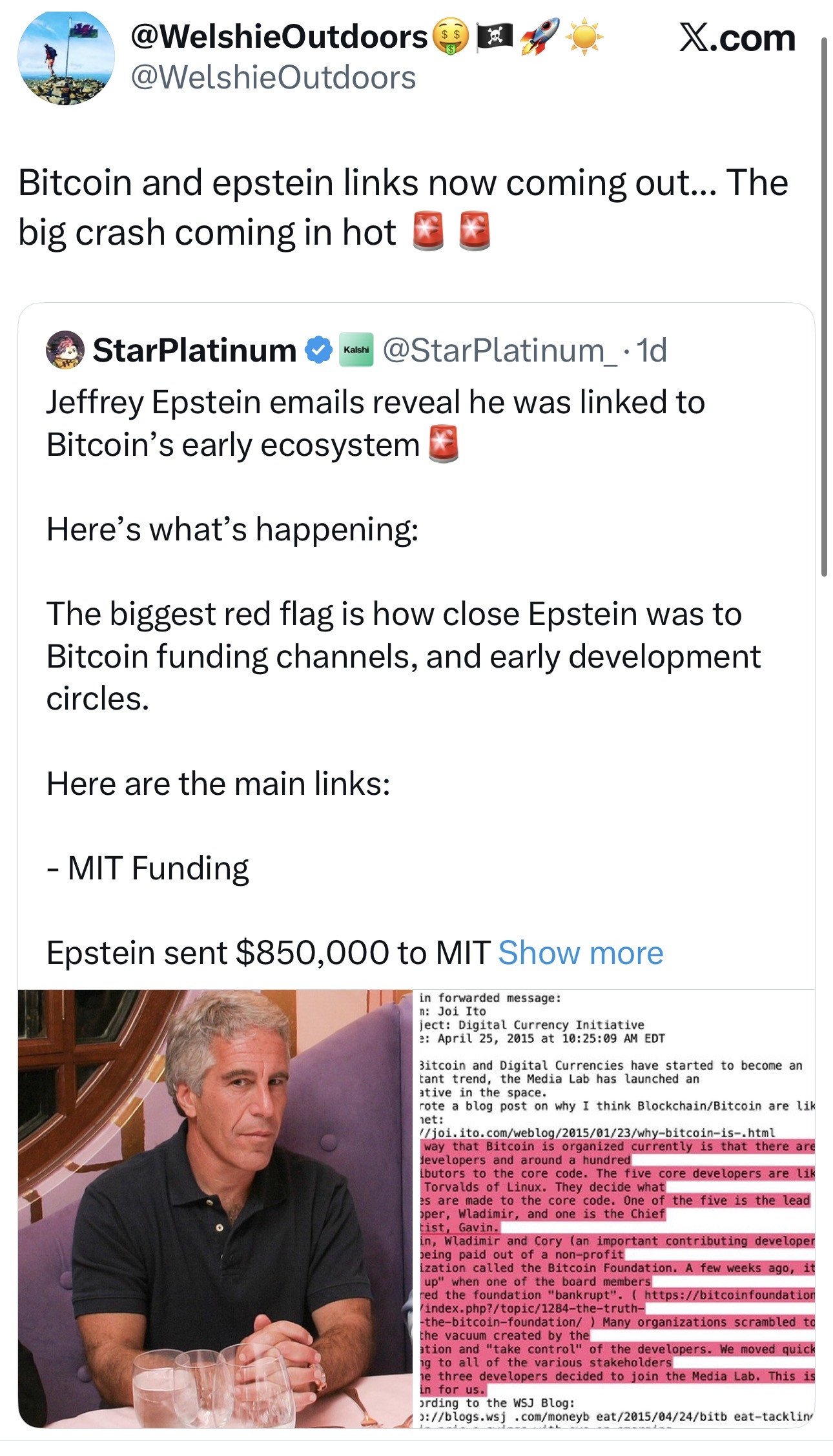Open the gray @WelshieOutdoors handle
The image size is (833, 1456).
tap(273, 77)
